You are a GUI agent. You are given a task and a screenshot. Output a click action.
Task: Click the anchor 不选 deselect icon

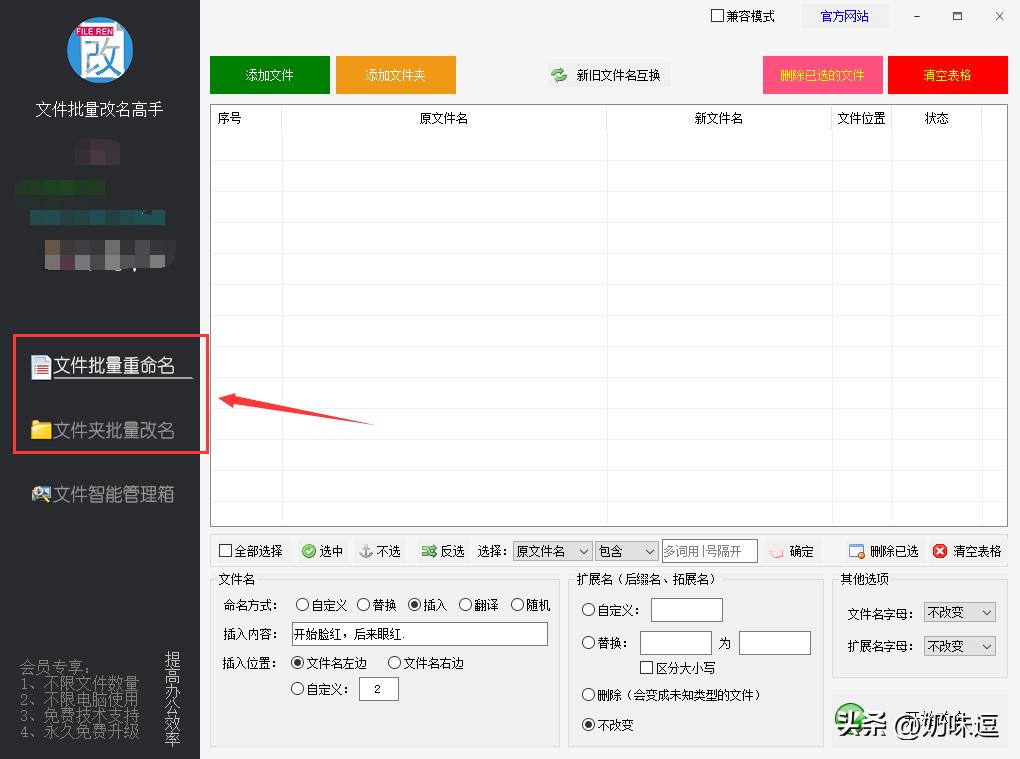coord(364,550)
